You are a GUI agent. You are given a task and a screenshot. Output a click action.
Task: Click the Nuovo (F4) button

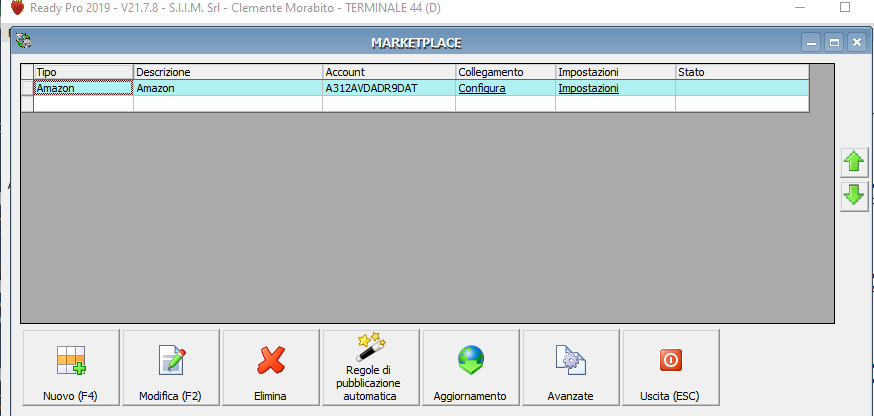pyautogui.click(x=71, y=367)
